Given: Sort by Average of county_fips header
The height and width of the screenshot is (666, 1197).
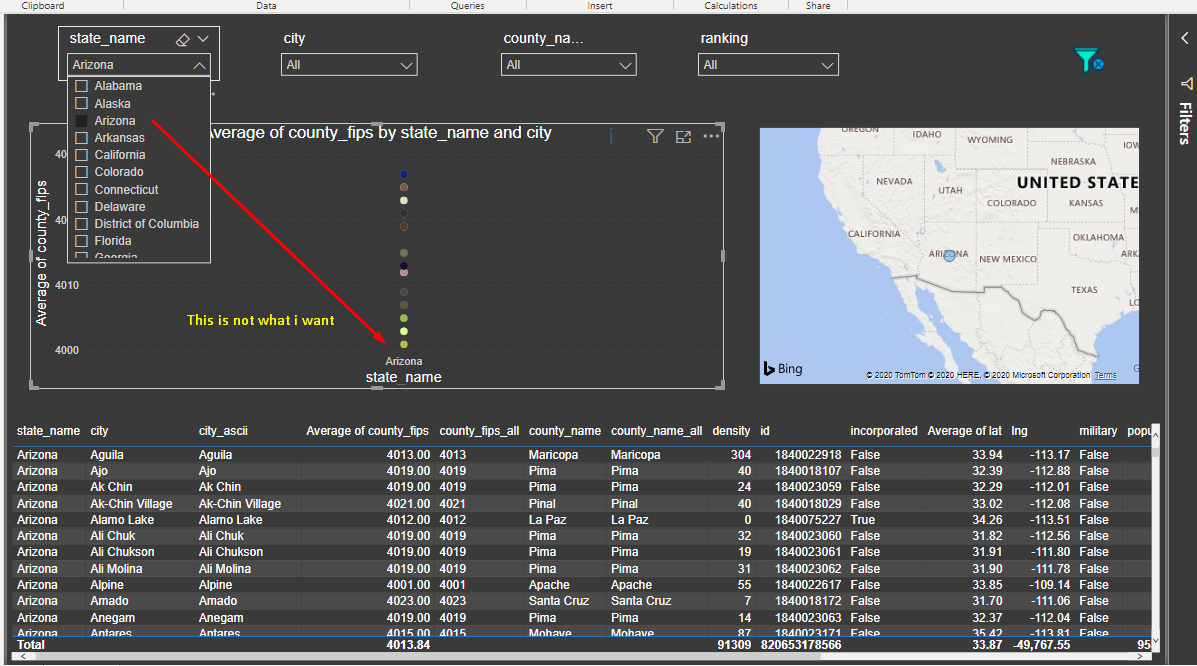Looking at the screenshot, I should coord(367,431).
